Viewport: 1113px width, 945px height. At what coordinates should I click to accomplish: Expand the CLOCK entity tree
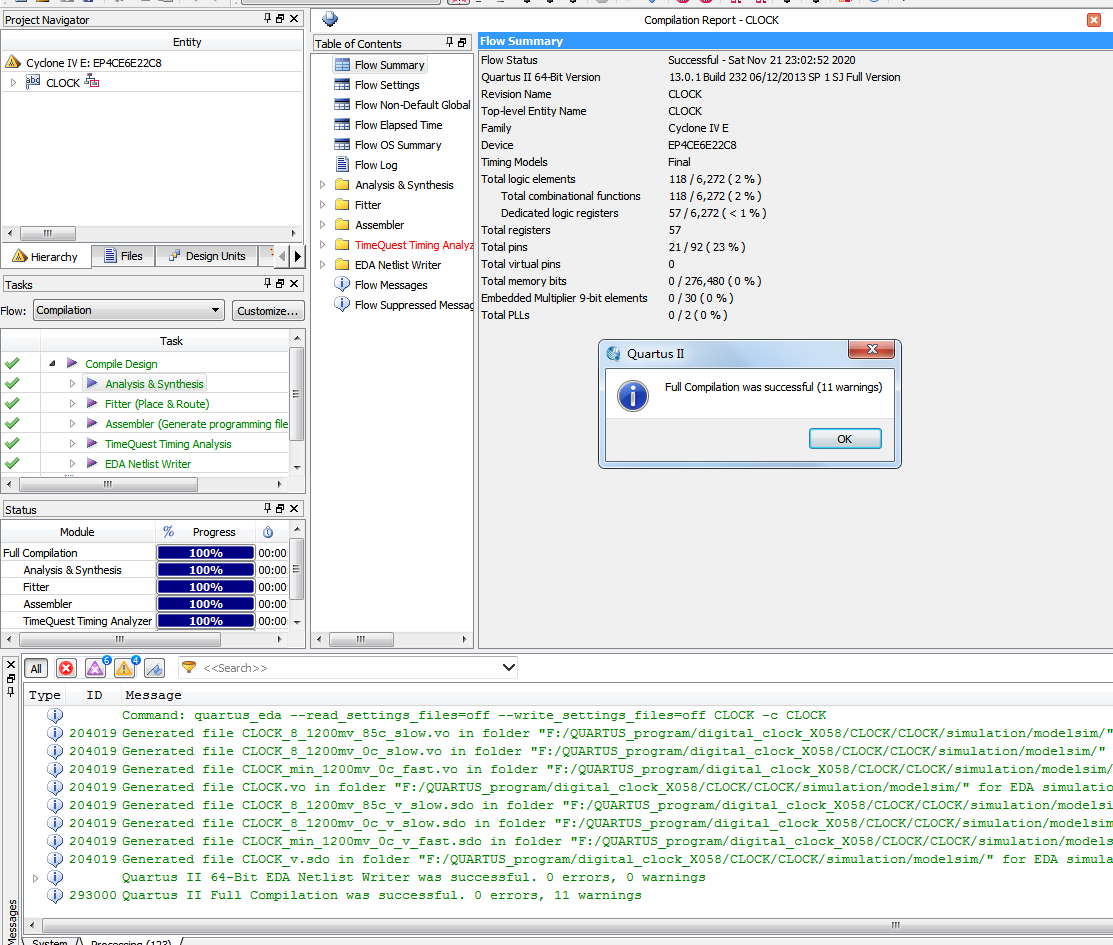pos(14,83)
